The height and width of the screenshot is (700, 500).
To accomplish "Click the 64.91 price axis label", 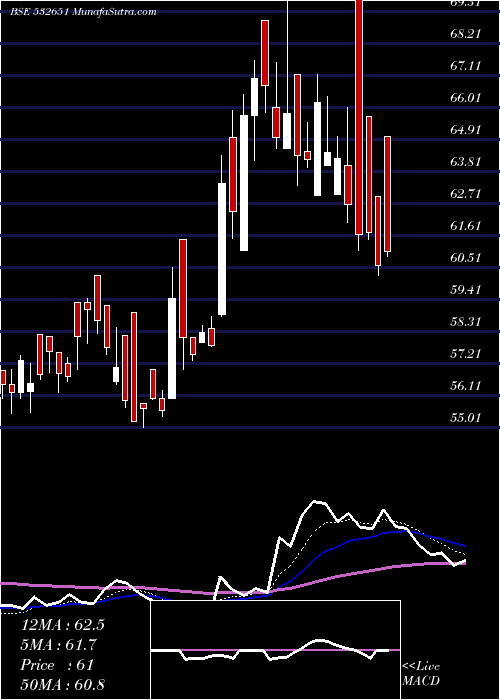I will point(466,130).
